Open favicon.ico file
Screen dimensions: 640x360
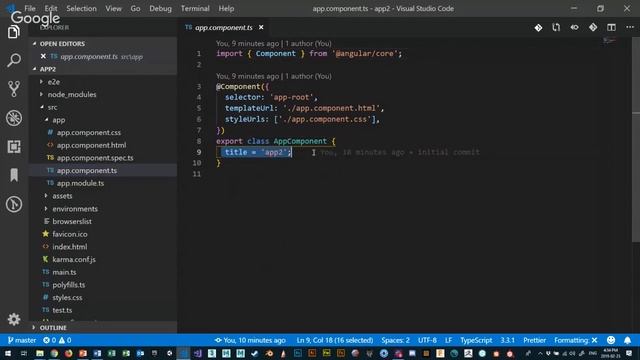point(69,234)
